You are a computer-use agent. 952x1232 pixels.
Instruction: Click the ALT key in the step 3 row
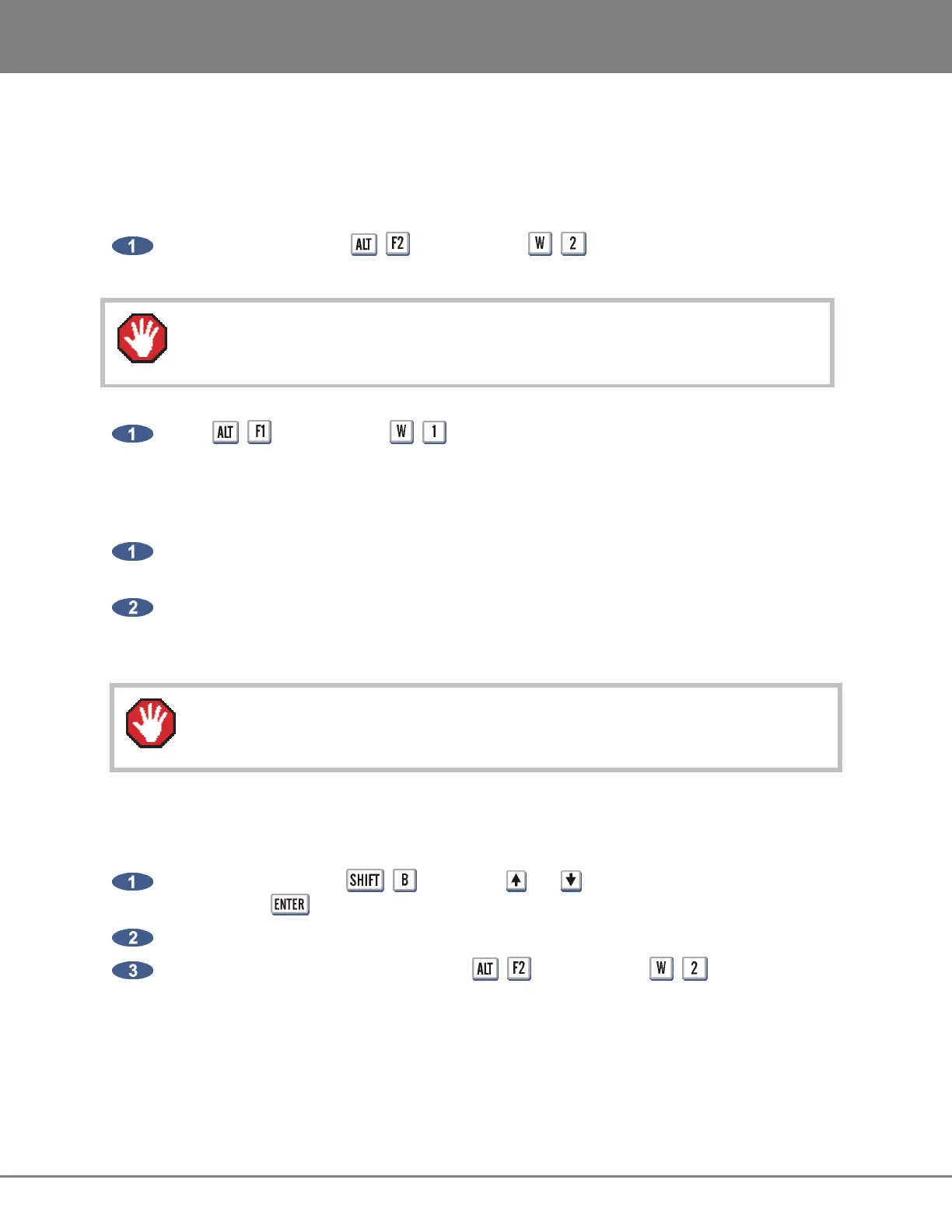pyautogui.click(x=485, y=969)
